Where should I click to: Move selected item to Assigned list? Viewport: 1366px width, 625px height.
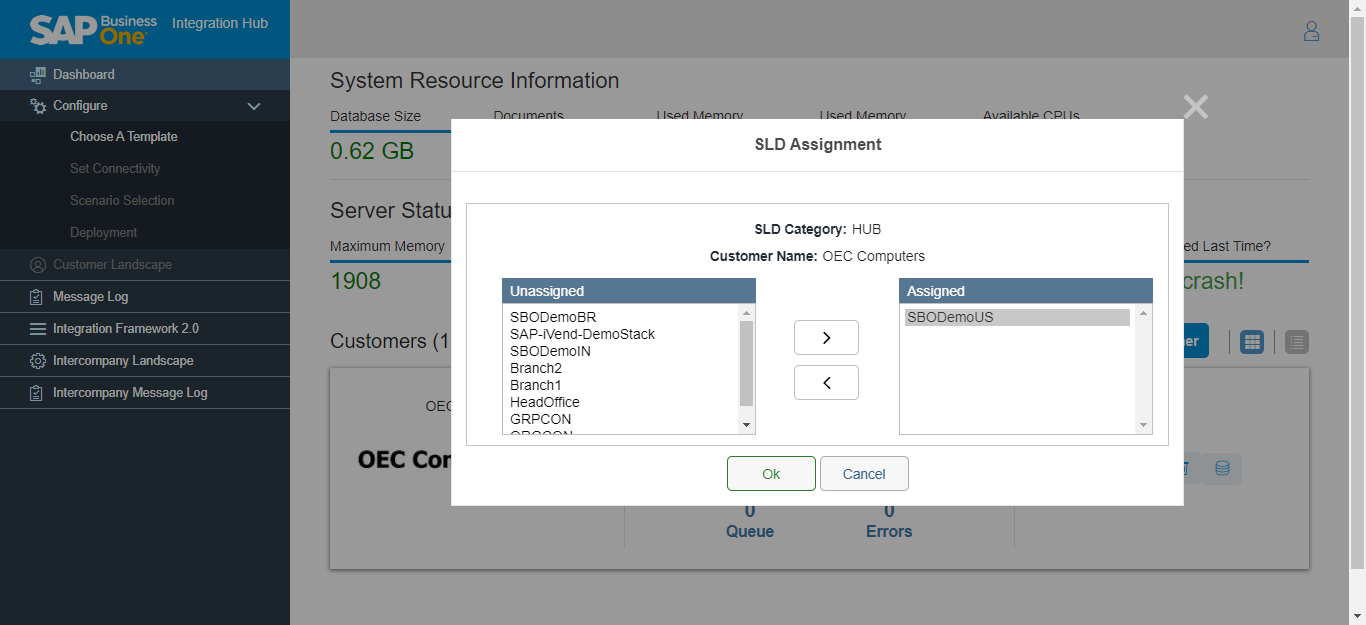(826, 338)
